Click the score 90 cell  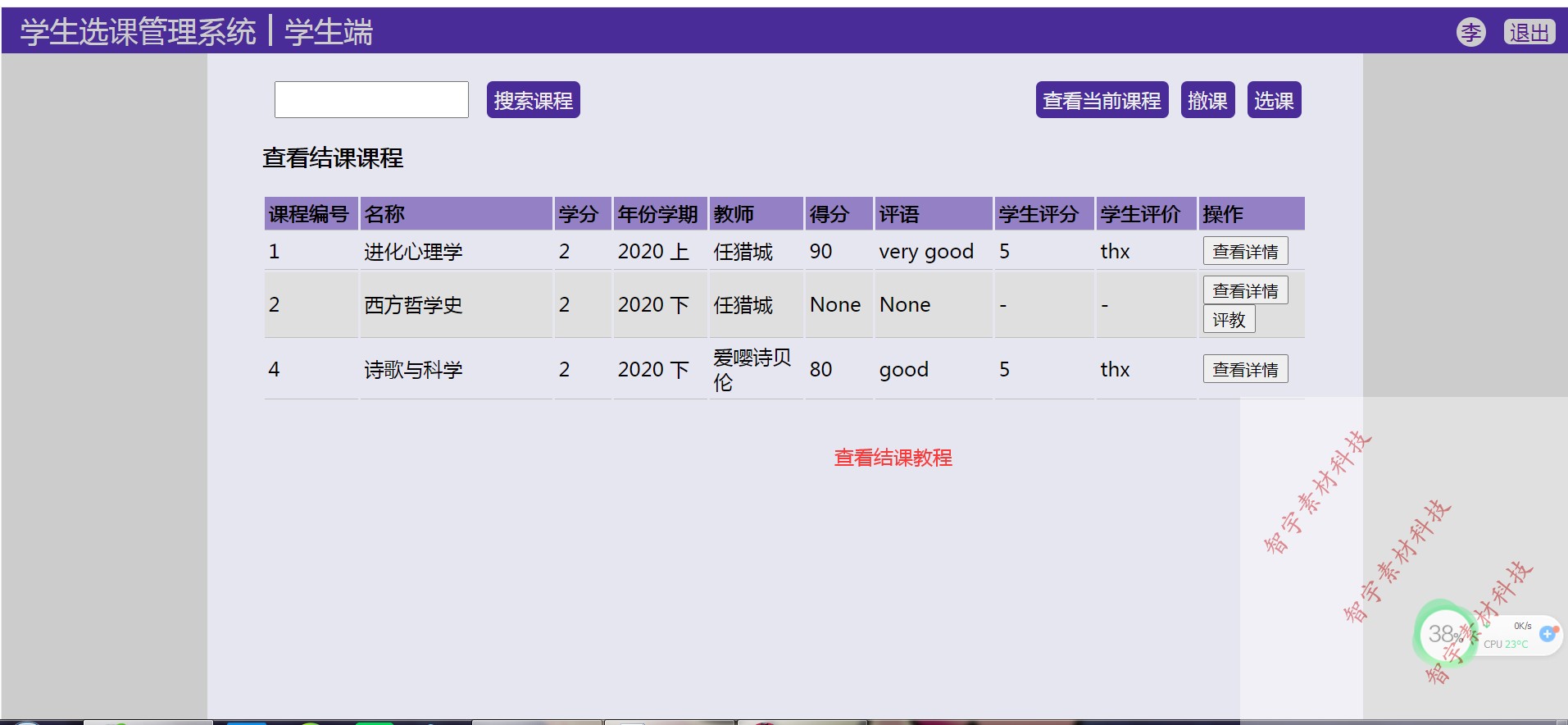839,251
